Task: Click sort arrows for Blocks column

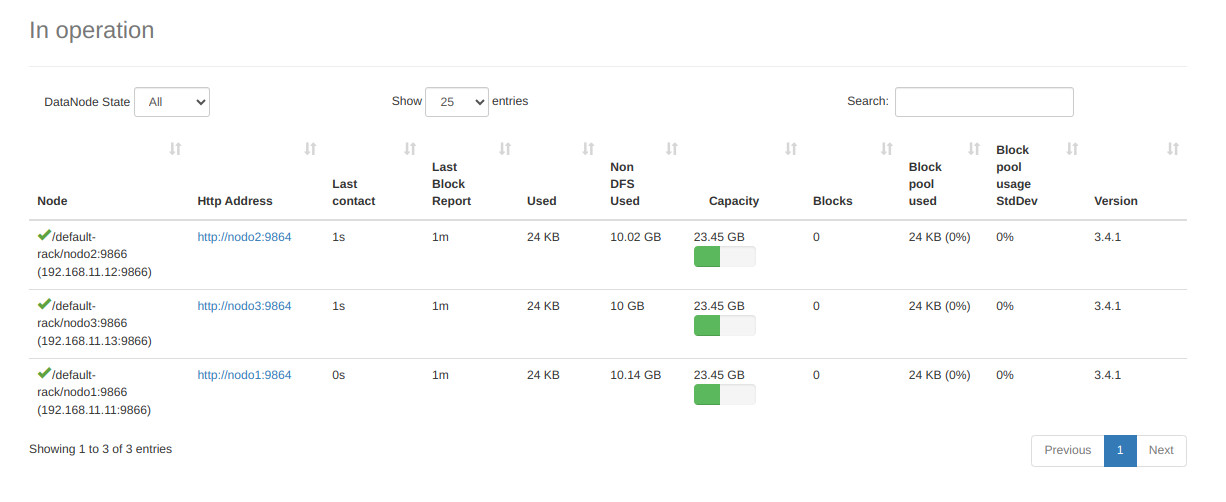Action: coord(886,149)
